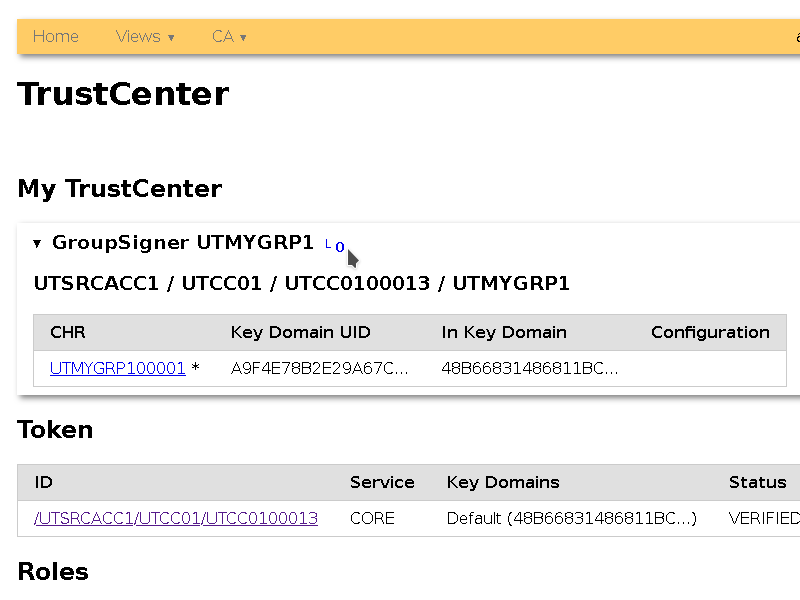Follow the /UTCC0100013 token ID link

click(260, 518)
